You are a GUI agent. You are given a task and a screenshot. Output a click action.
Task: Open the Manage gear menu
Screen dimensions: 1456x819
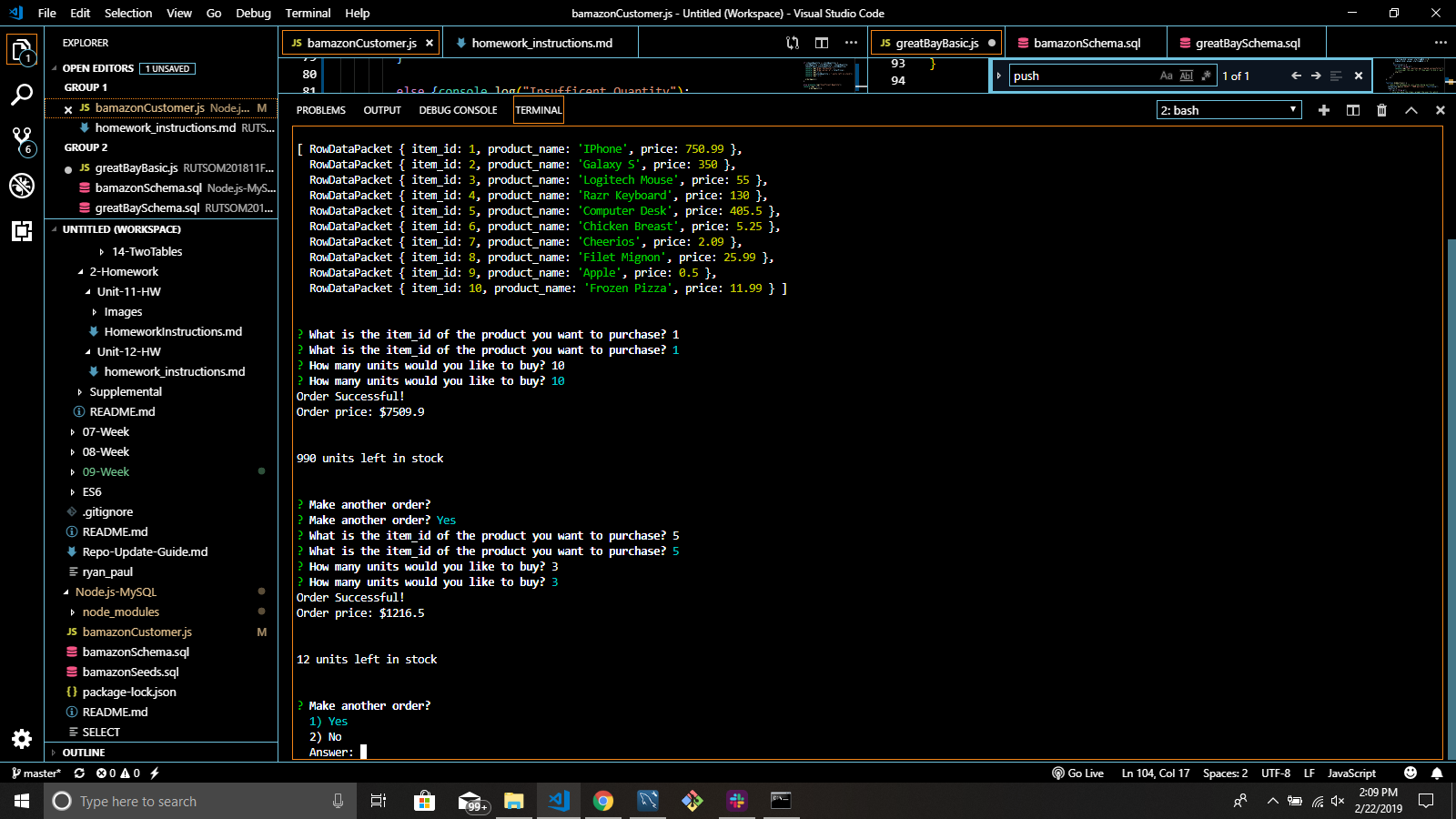click(22, 739)
